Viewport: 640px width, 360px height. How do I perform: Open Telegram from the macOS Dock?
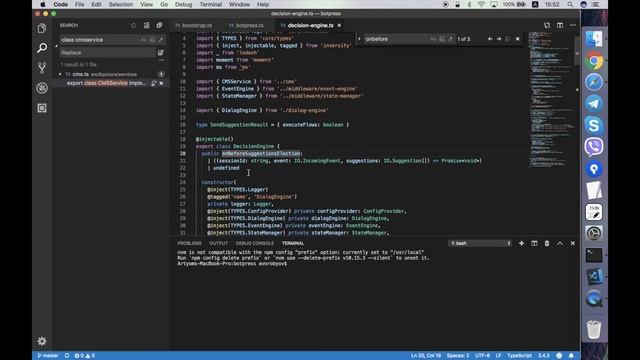(x=594, y=104)
